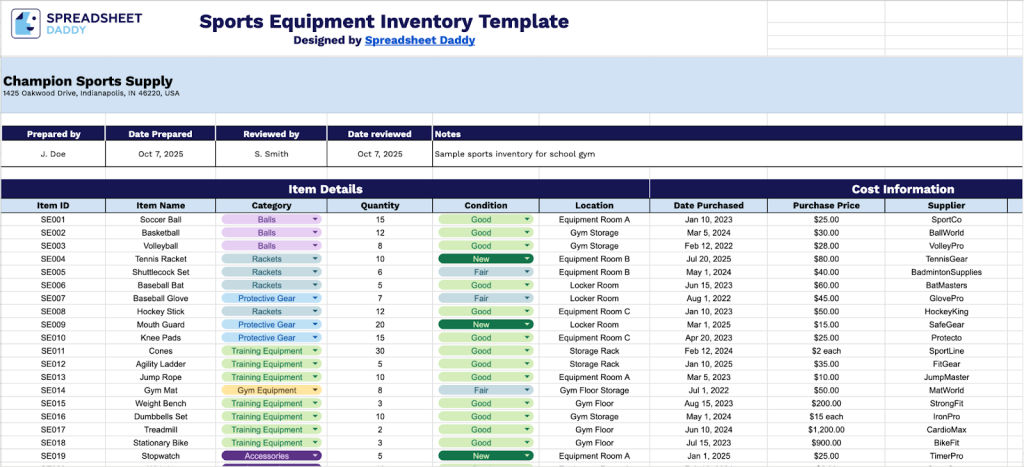Click the Purchase Price column header
The height and width of the screenshot is (467, 1024).
[x=826, y=206]
